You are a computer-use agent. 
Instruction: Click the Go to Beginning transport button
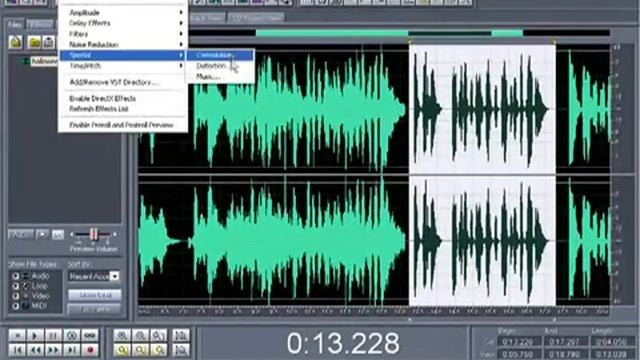point(17,350)
